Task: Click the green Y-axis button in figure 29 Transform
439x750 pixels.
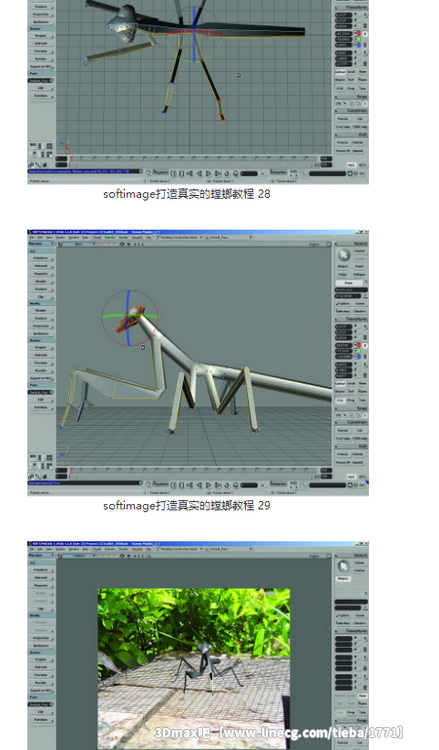Action: point(359,351)
